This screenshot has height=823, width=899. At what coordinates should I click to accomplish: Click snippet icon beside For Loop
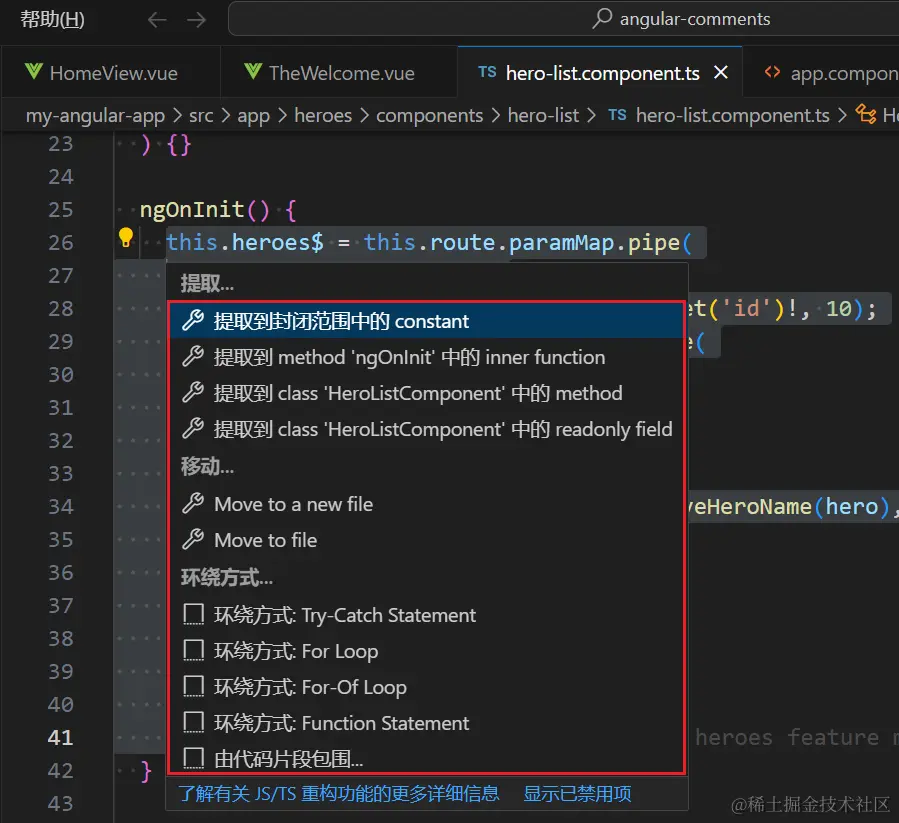193,650
